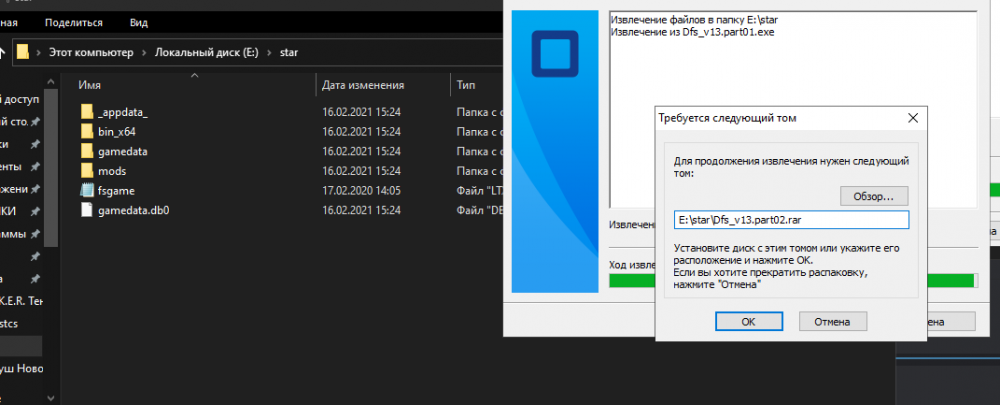Viewport: 1000px width, 405px height.
Task: Open the Вид ribbon tab
Action: [x=138, y=22]
